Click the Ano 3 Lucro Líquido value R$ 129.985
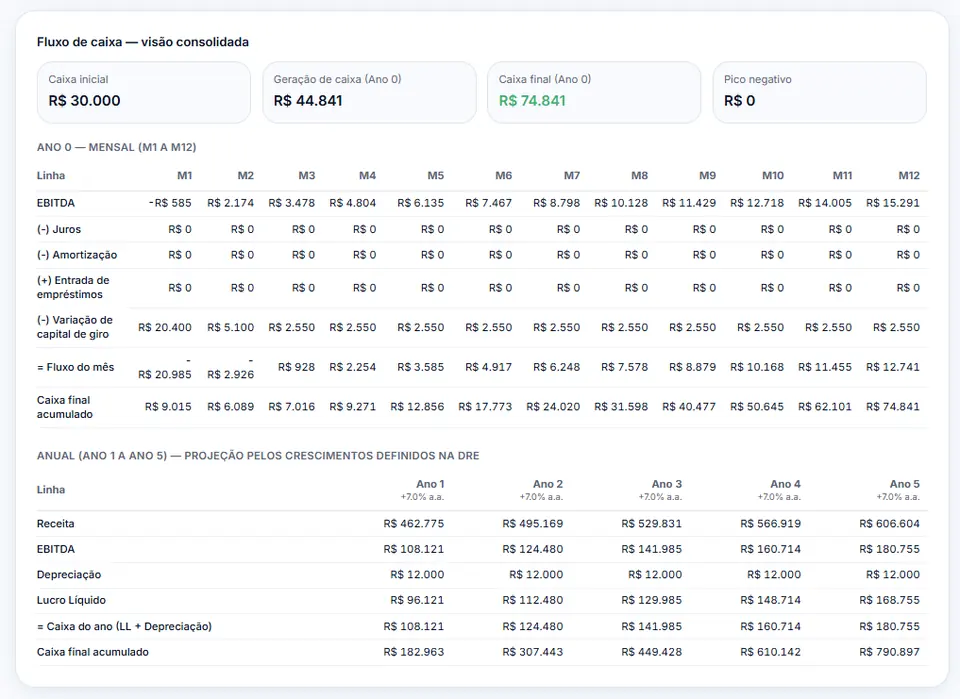Image resolution: width=960 pixels, height=699 pixels. tap(651, 600)
